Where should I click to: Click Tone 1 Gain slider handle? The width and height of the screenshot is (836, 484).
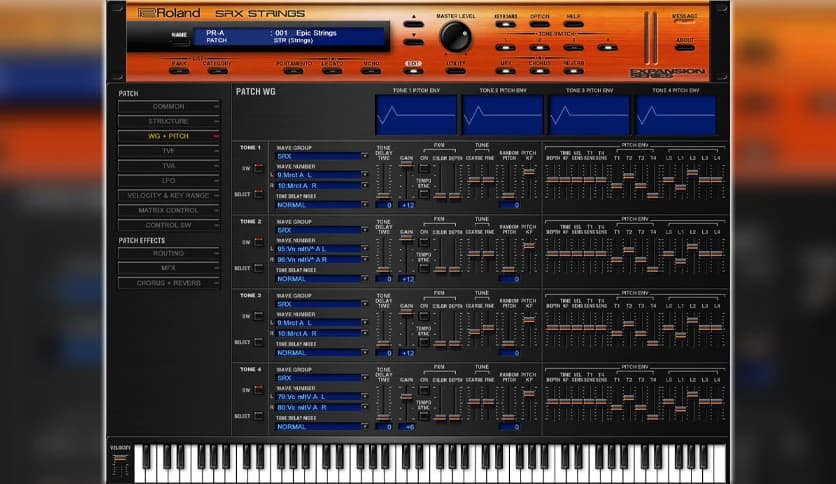(x=406, y=165)
